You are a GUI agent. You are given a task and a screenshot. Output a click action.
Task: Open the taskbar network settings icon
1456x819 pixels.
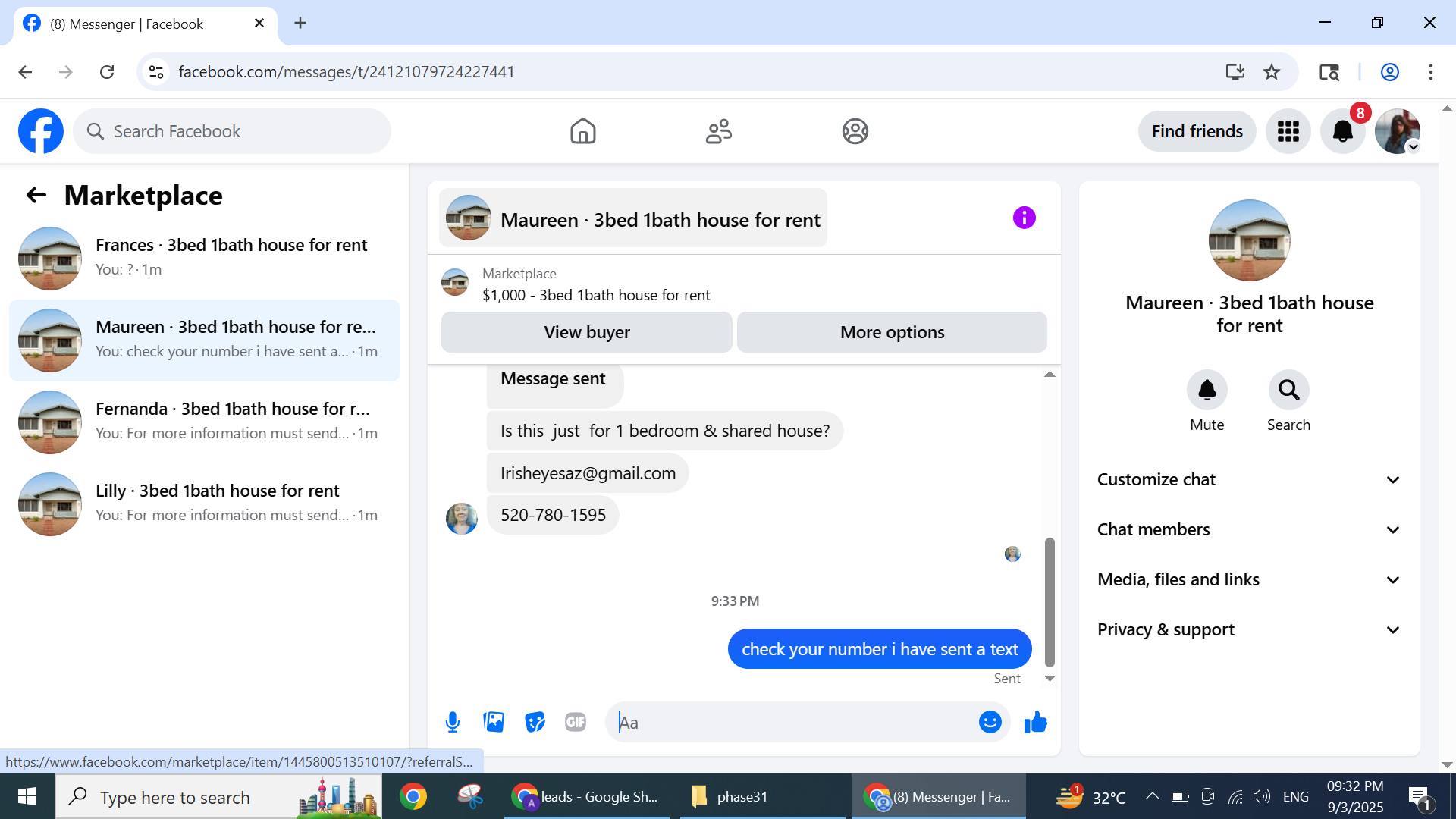point(1235,796)
